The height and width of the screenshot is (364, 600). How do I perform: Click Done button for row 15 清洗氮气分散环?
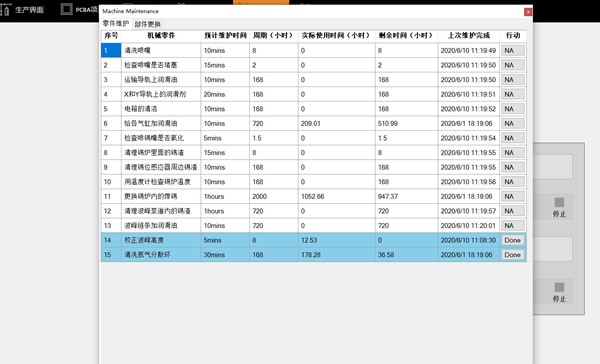click(513, 255)
